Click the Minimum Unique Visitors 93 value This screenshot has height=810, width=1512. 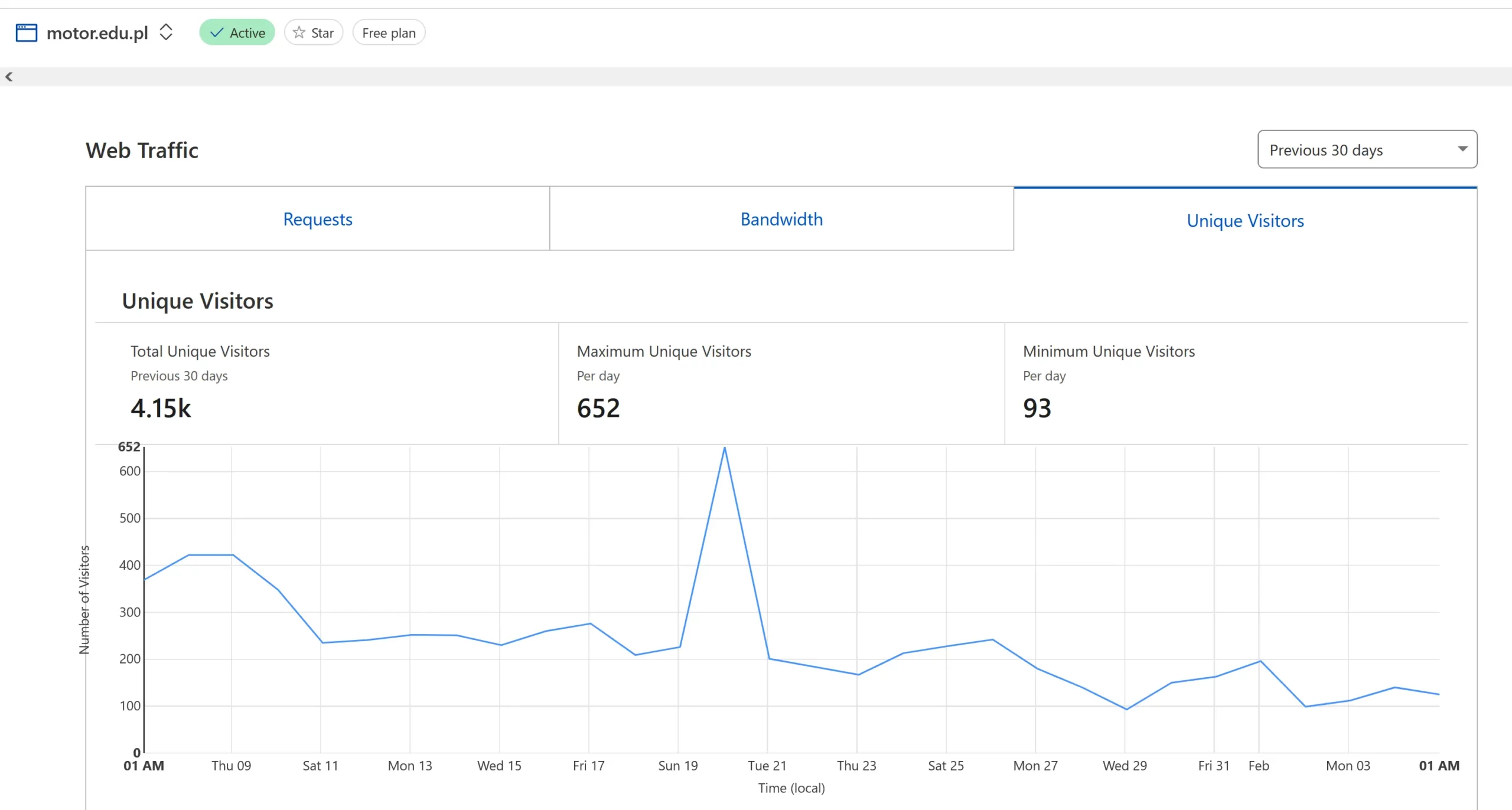pyautogui.click(x=1037, y=409)
